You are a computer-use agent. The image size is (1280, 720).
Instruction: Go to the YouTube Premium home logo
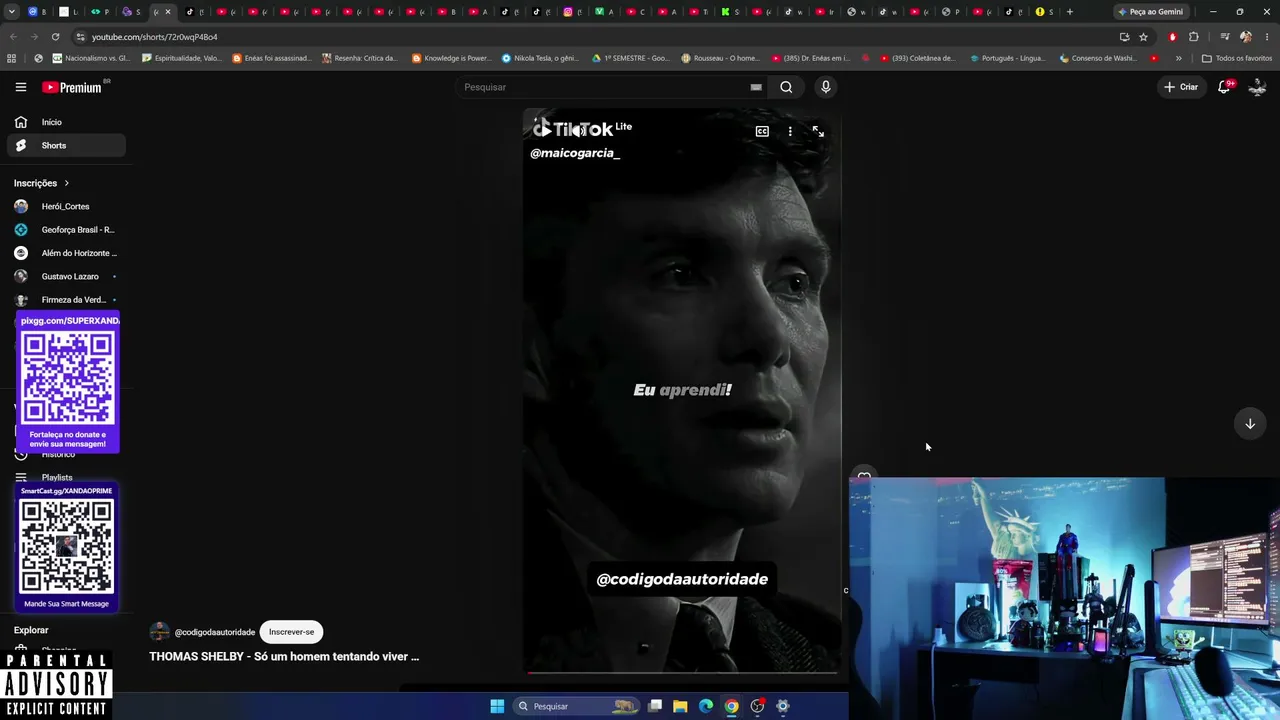[72, 87]
